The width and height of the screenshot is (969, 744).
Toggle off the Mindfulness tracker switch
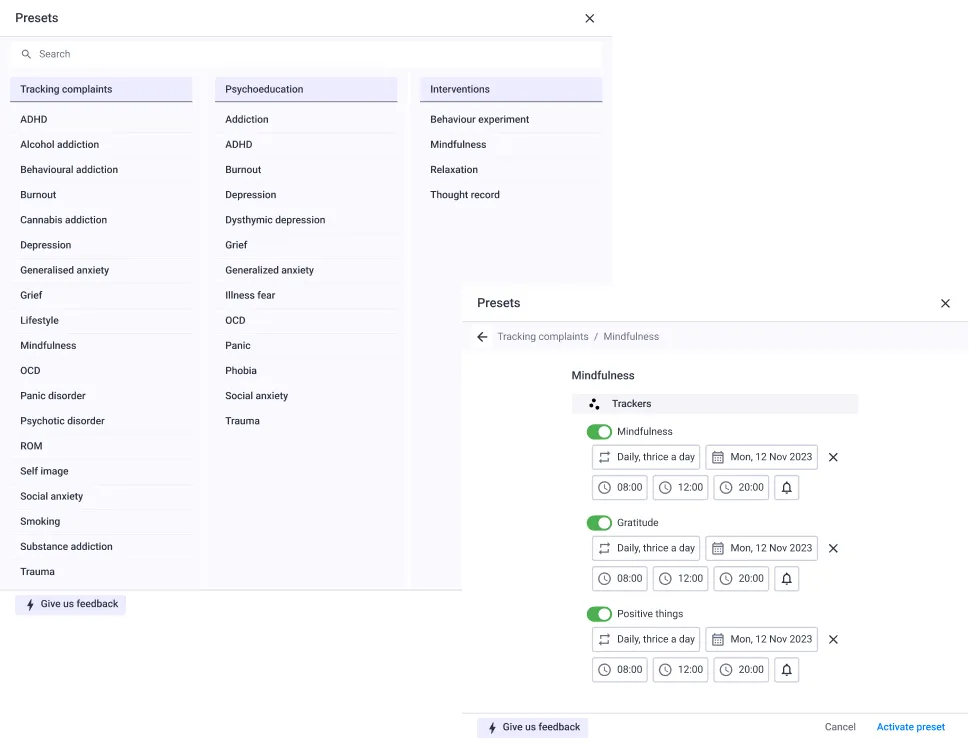point(599,432)
